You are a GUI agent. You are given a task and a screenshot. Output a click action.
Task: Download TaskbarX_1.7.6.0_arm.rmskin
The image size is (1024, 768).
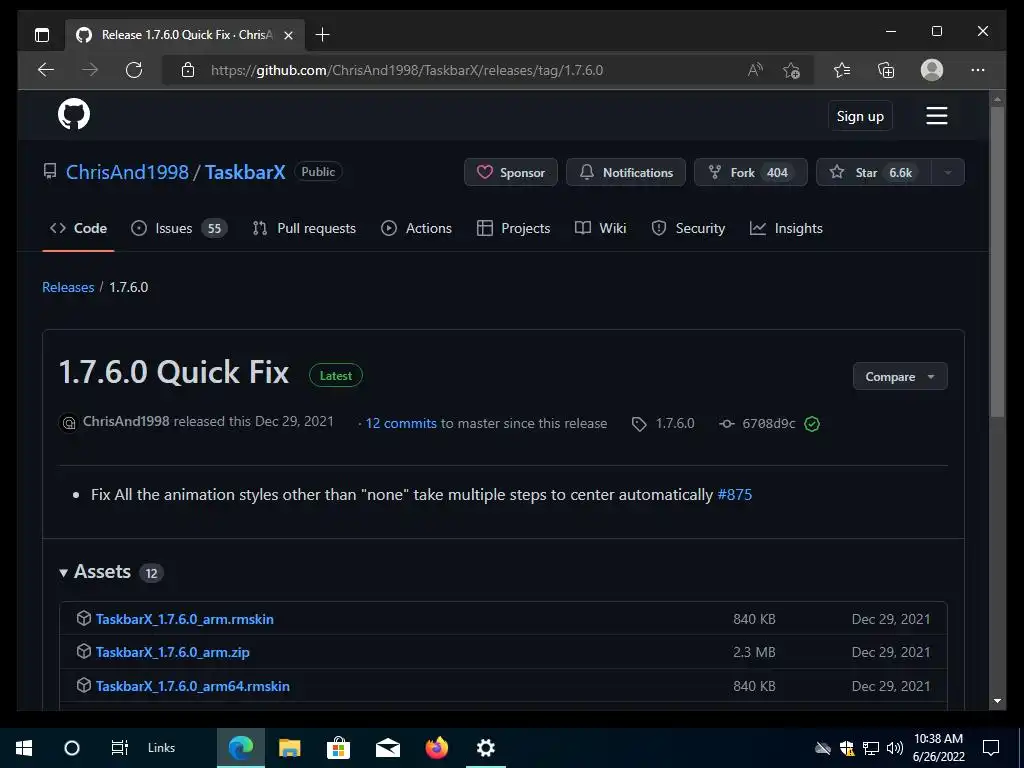185,619
